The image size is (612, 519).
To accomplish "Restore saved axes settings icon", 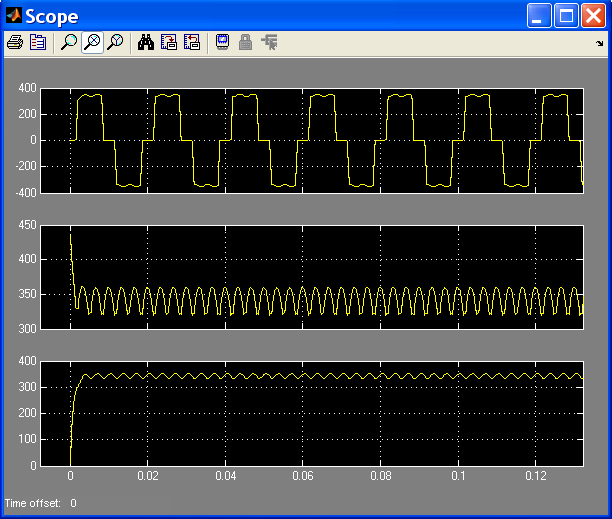I will point(192,42).
